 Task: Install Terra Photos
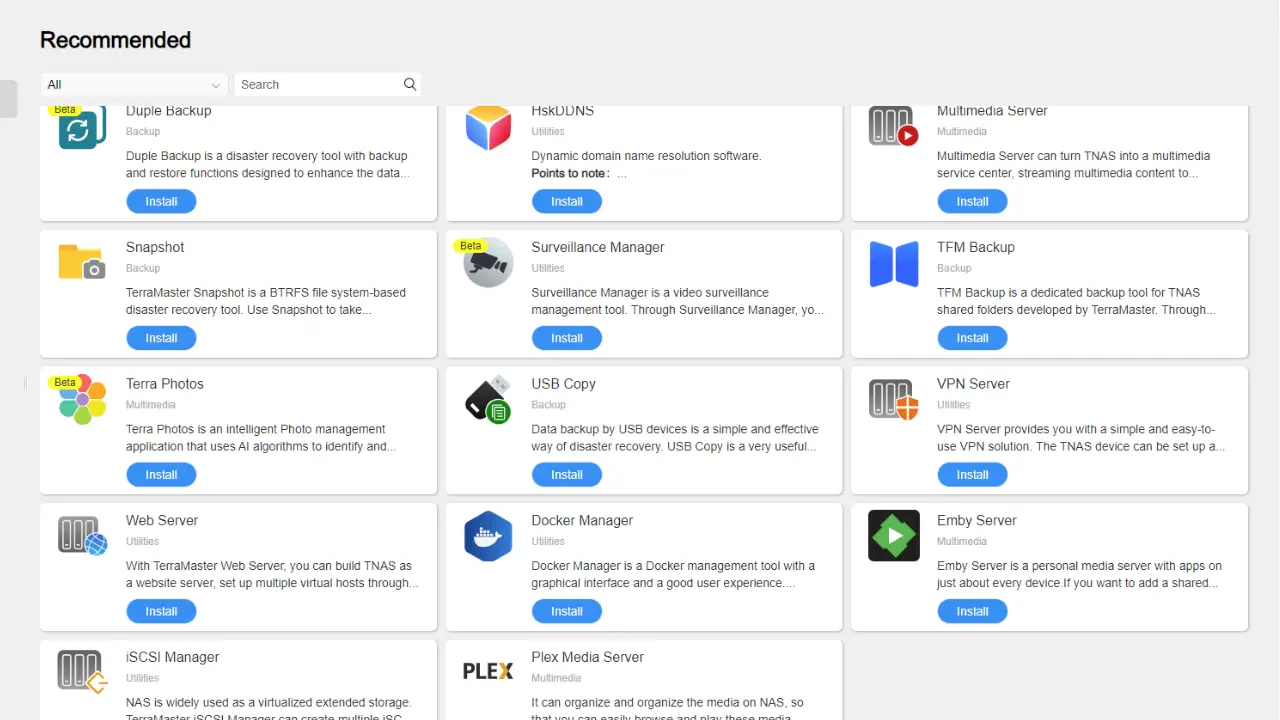pos(161,475)
